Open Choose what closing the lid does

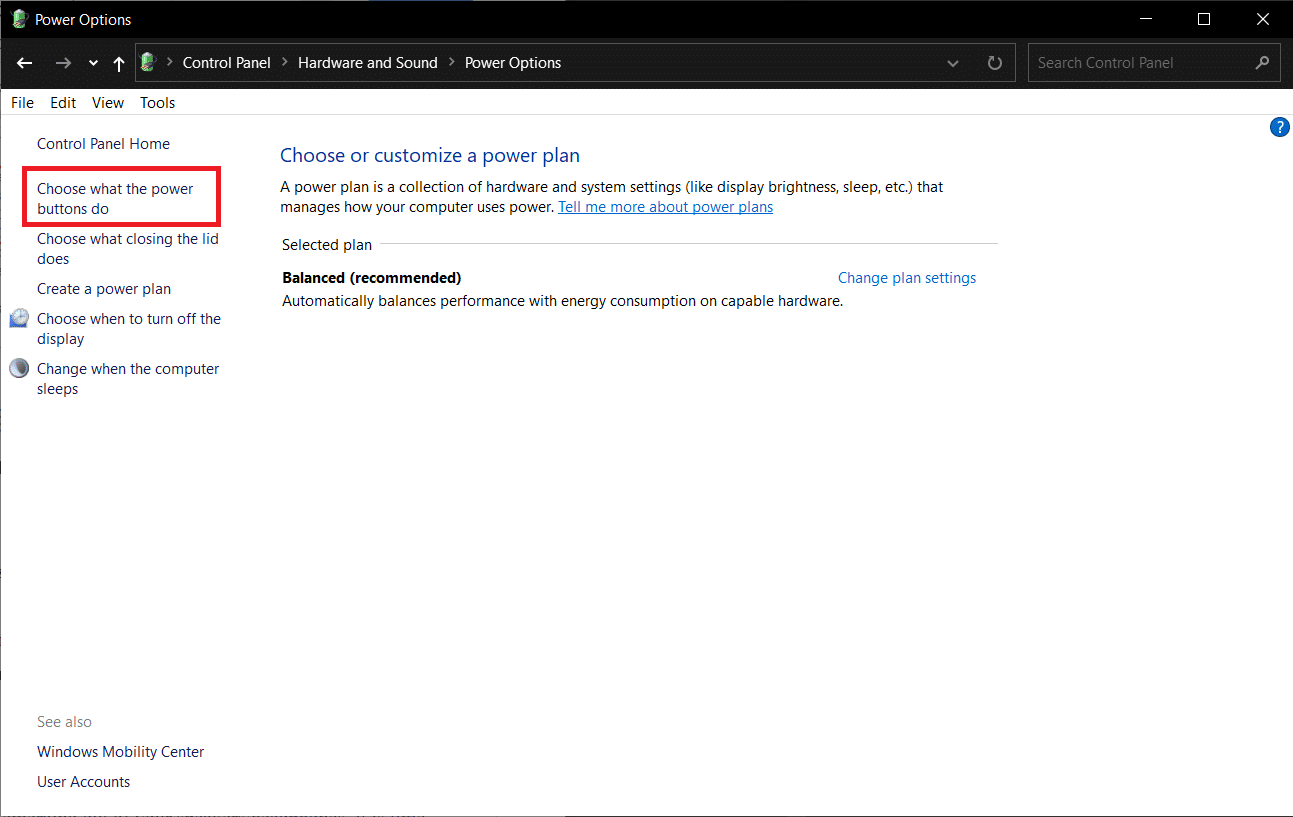point(128,249)
